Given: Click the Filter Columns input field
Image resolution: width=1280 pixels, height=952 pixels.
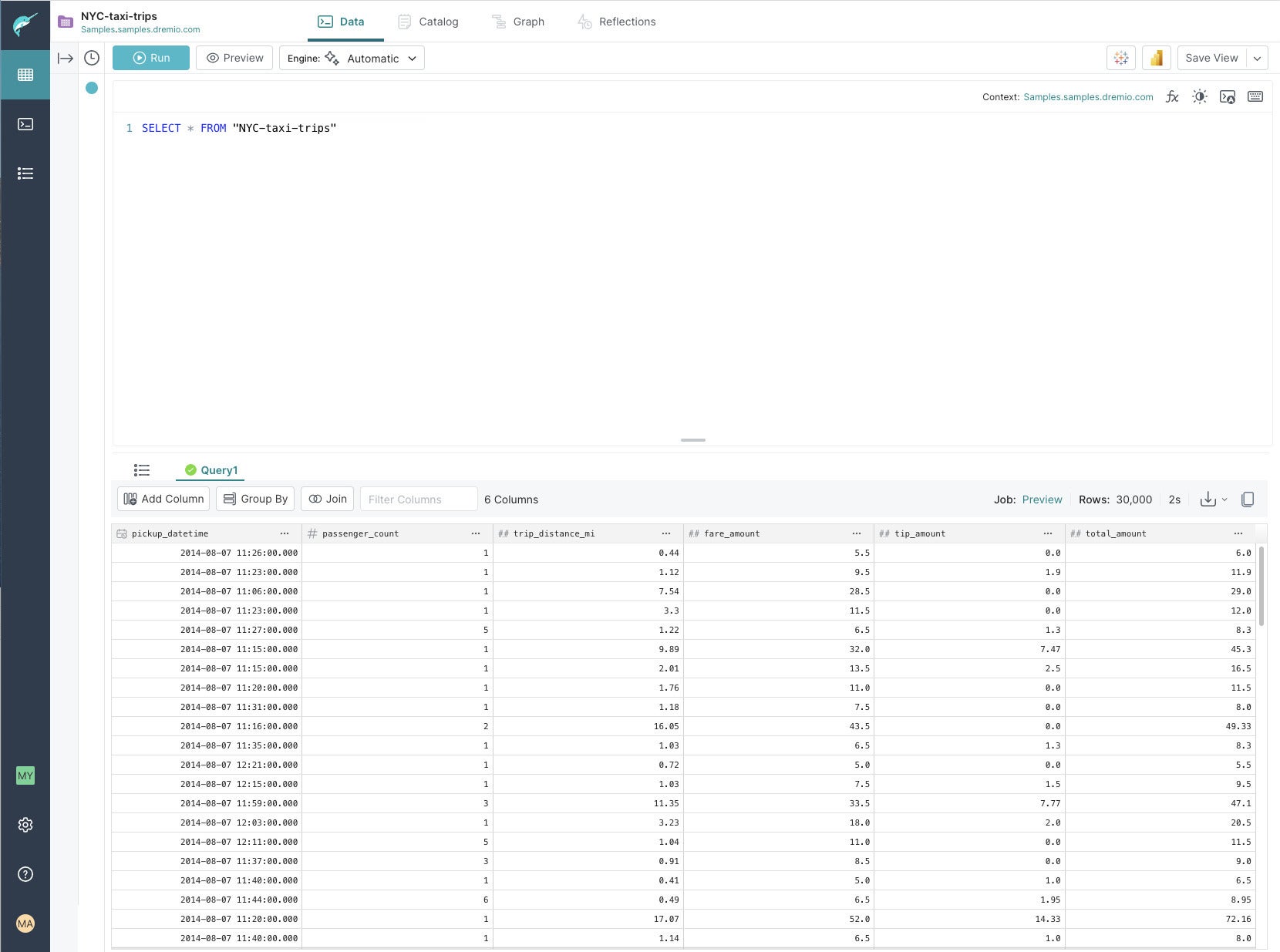Looking at the screenshot, I should tap(419, 499).
